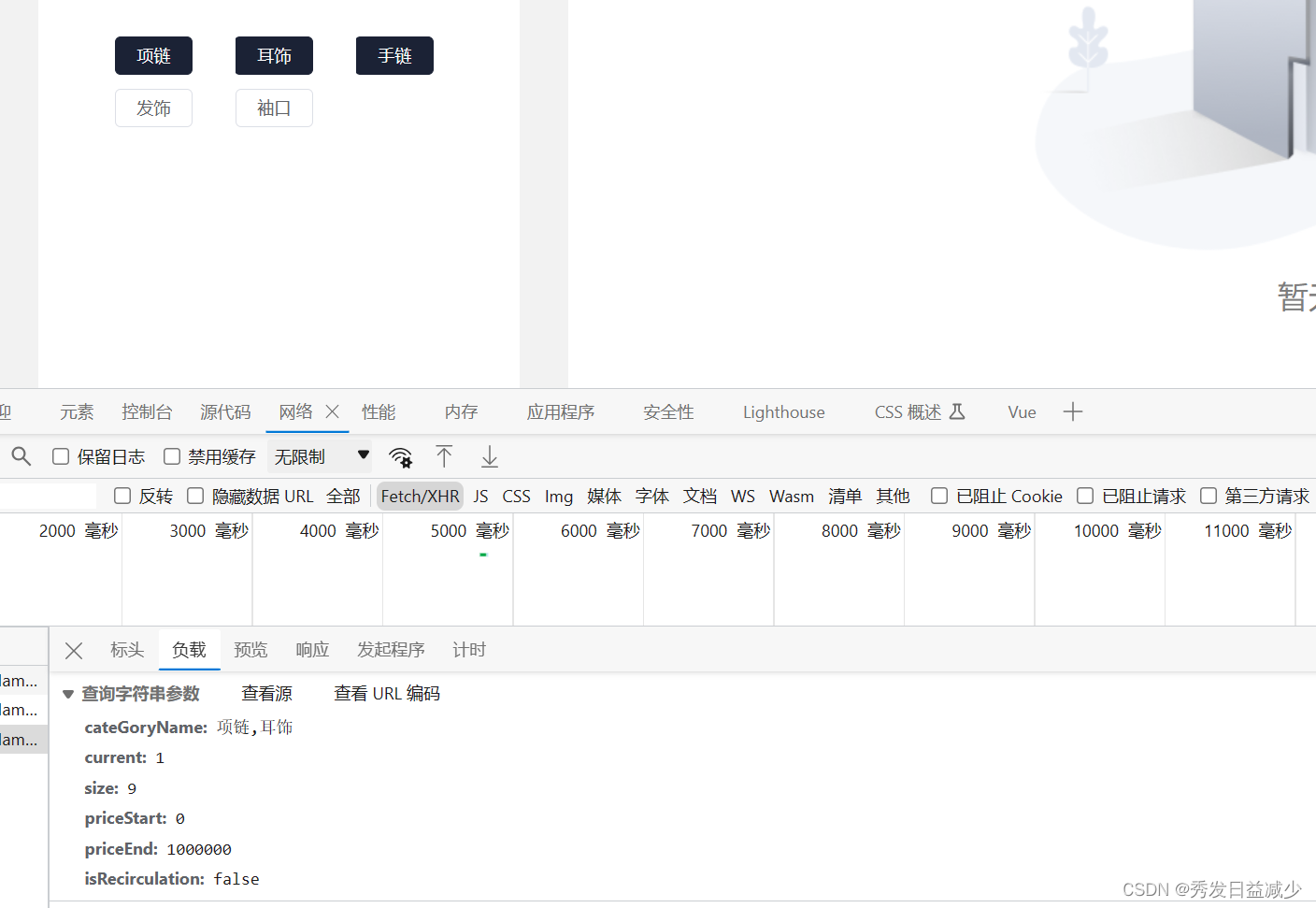Export HAR file using the down-arrow icon
Viewport: 1316px width, 908px height.
coord(489,456)
